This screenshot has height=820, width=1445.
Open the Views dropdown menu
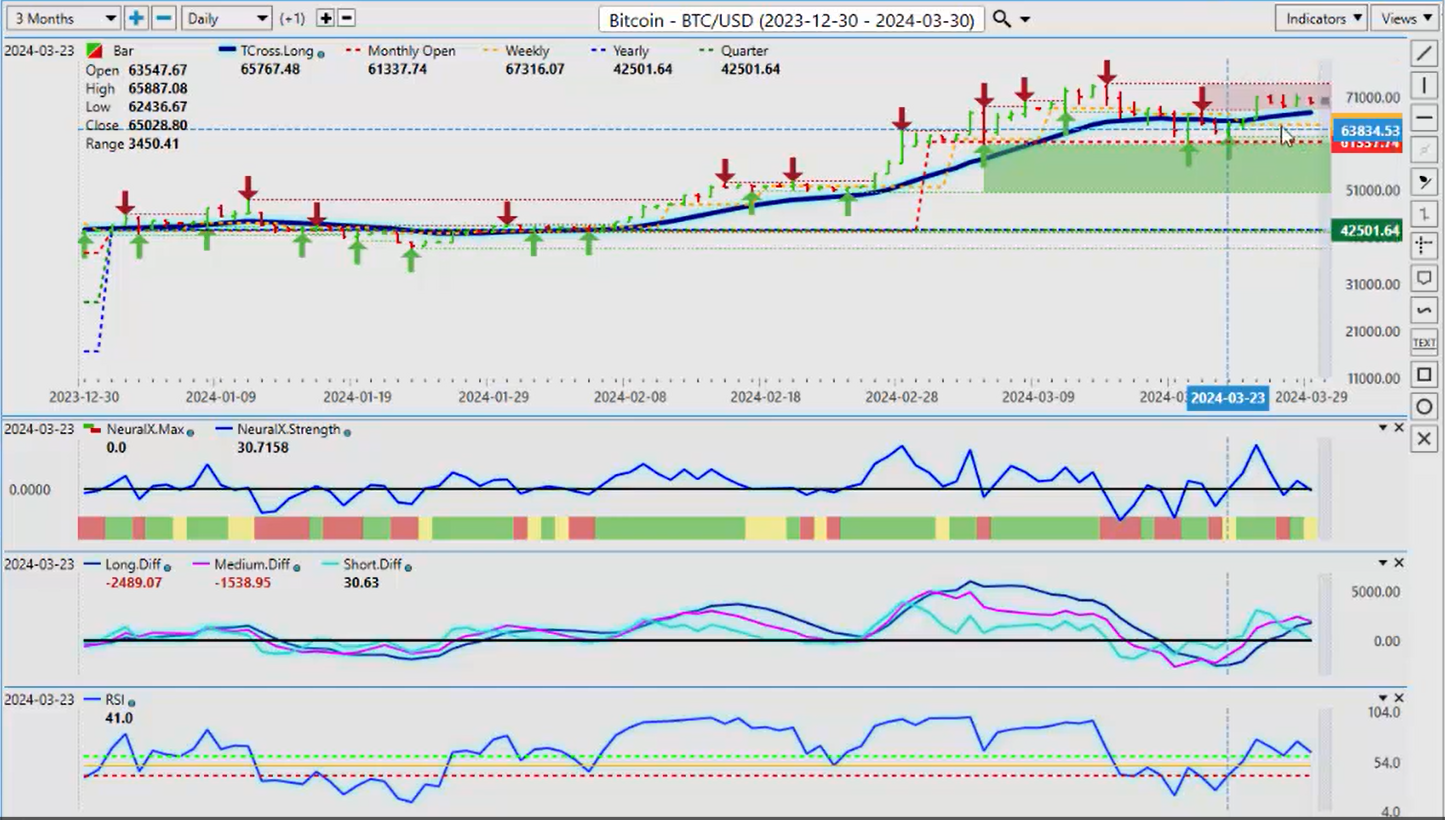pyautogui.click(x=1405, y=18)
